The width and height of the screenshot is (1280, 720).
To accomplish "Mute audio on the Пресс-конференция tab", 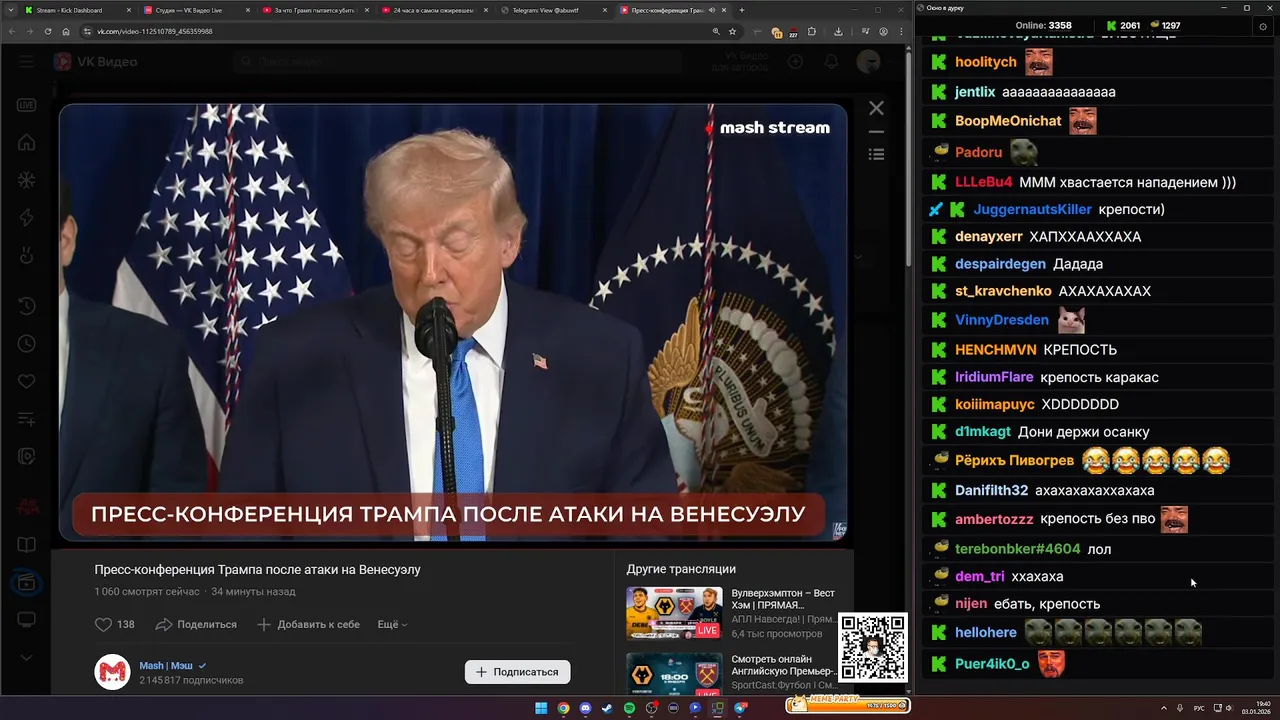I will tap(711, 10).
